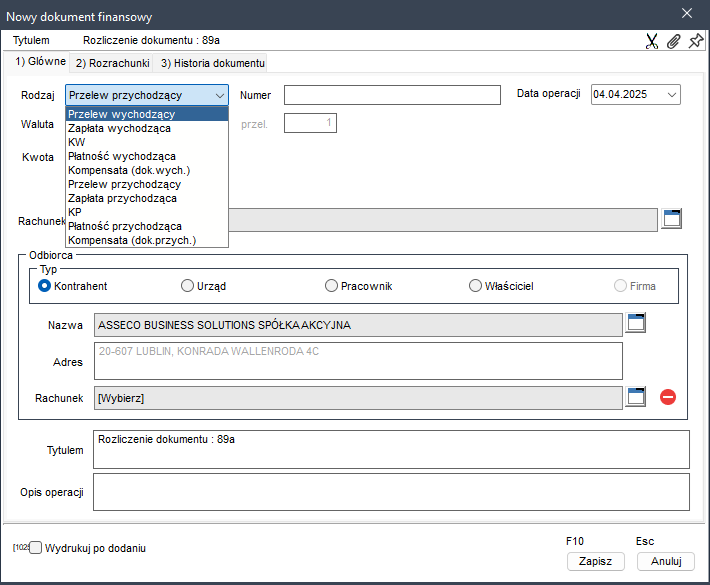
Task: Click the date 04.04.2025 value
Action: pyautogui.click(x=620, y=94)
